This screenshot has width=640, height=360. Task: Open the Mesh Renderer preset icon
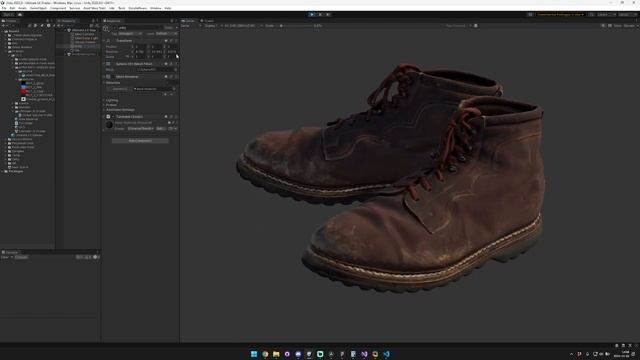pyautogui.click(x=171, y=77)
